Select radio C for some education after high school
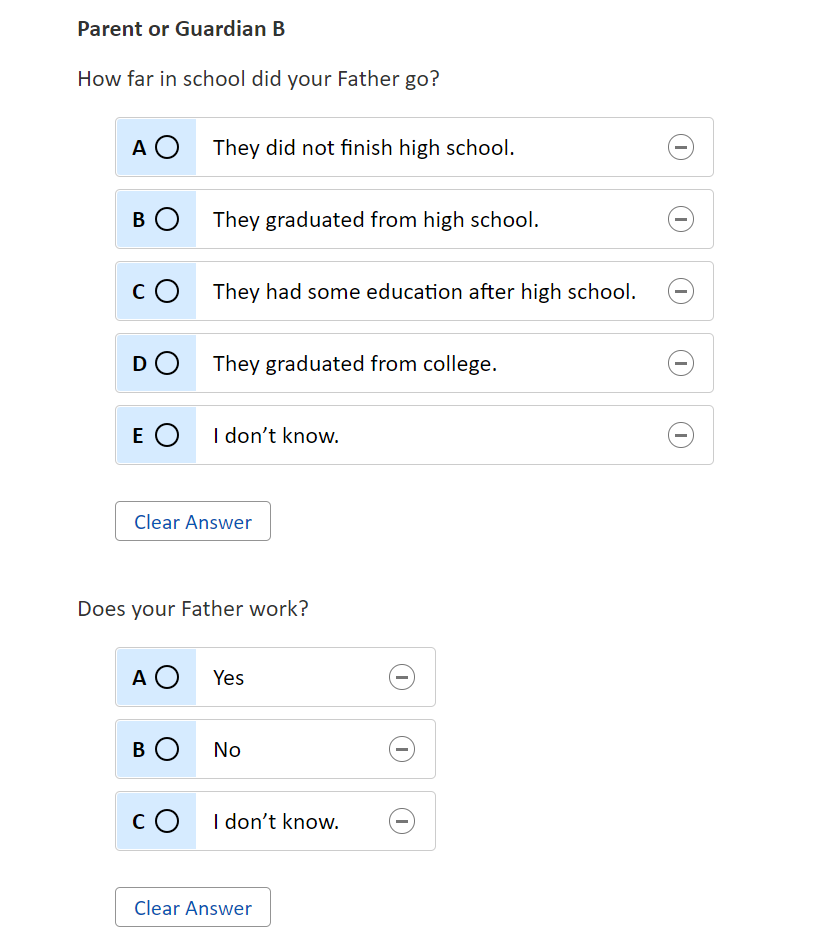 coord(167,292)
